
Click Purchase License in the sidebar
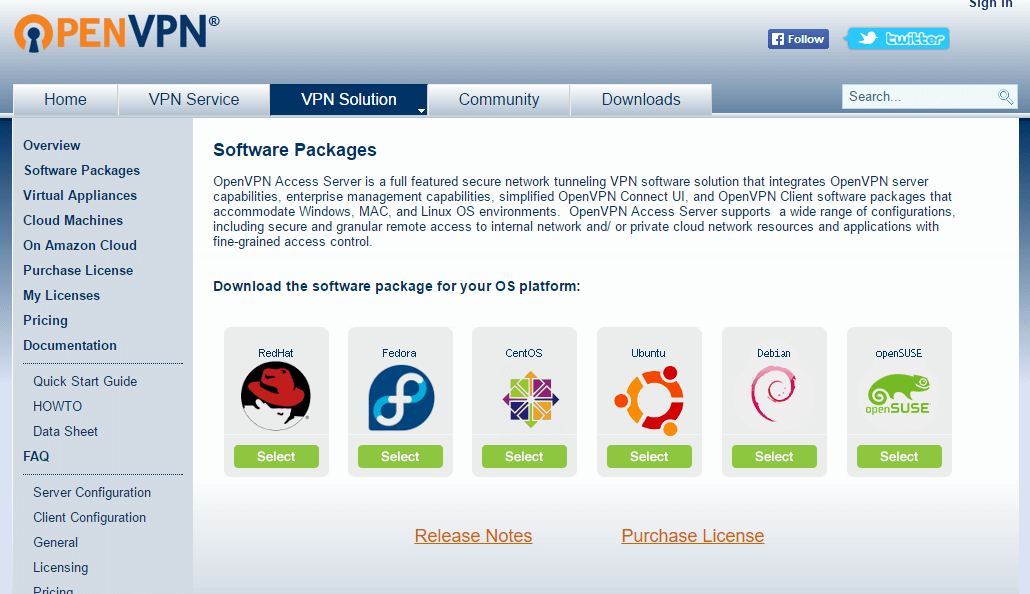pos(78,270)
